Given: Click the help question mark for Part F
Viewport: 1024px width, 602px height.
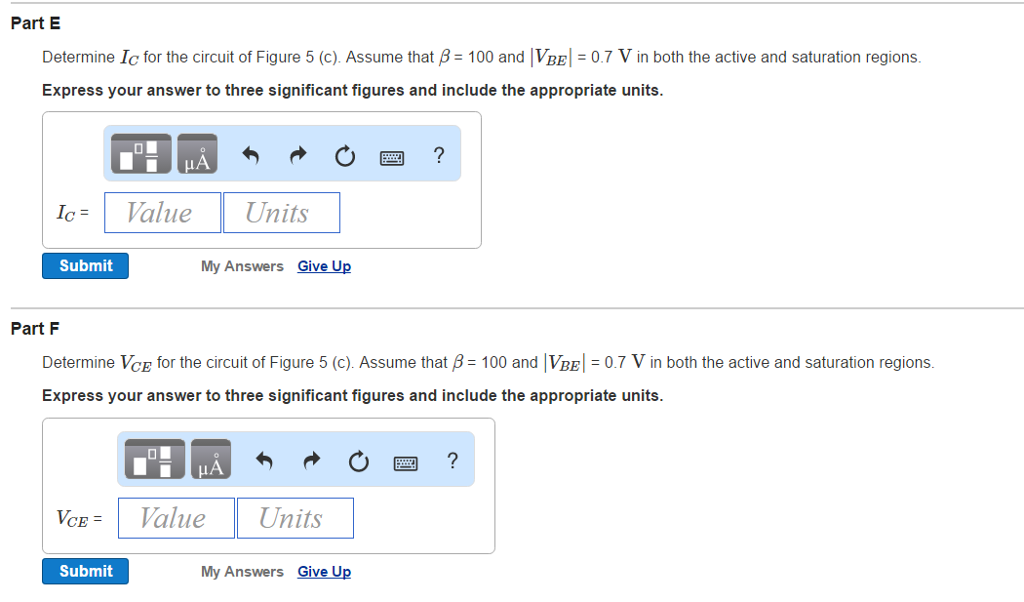Looking at the screenshot, I should [452, 461].
